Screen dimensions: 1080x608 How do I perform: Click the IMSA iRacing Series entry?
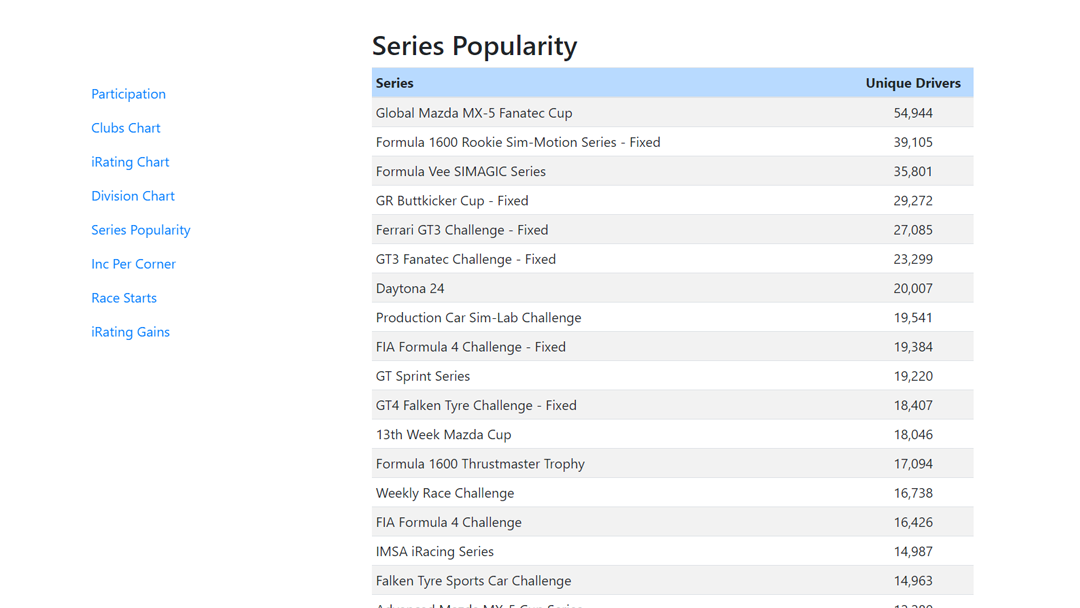tap(434, 551)
